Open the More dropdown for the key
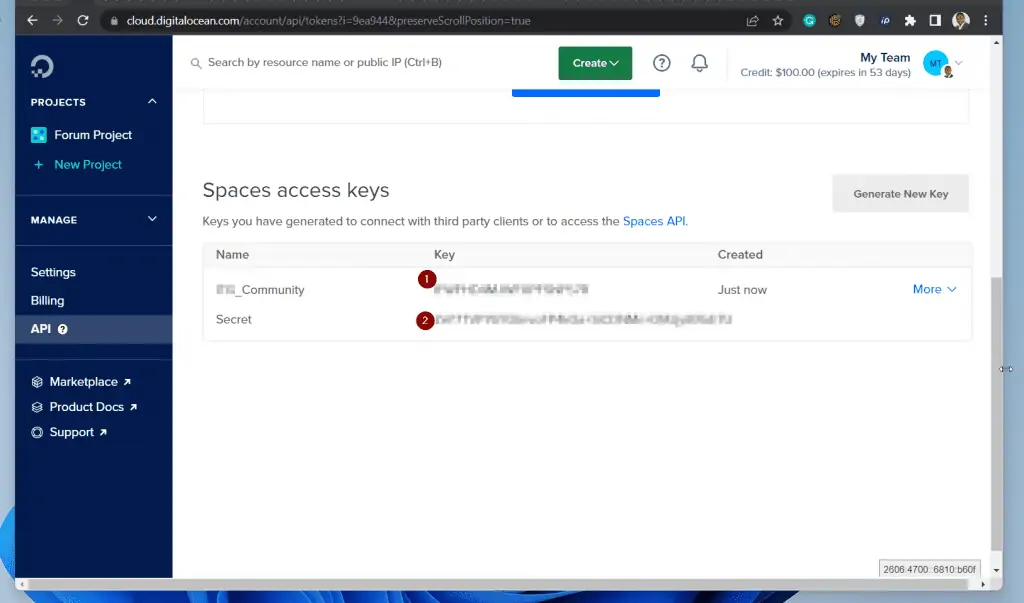 [x=935, y=289]
